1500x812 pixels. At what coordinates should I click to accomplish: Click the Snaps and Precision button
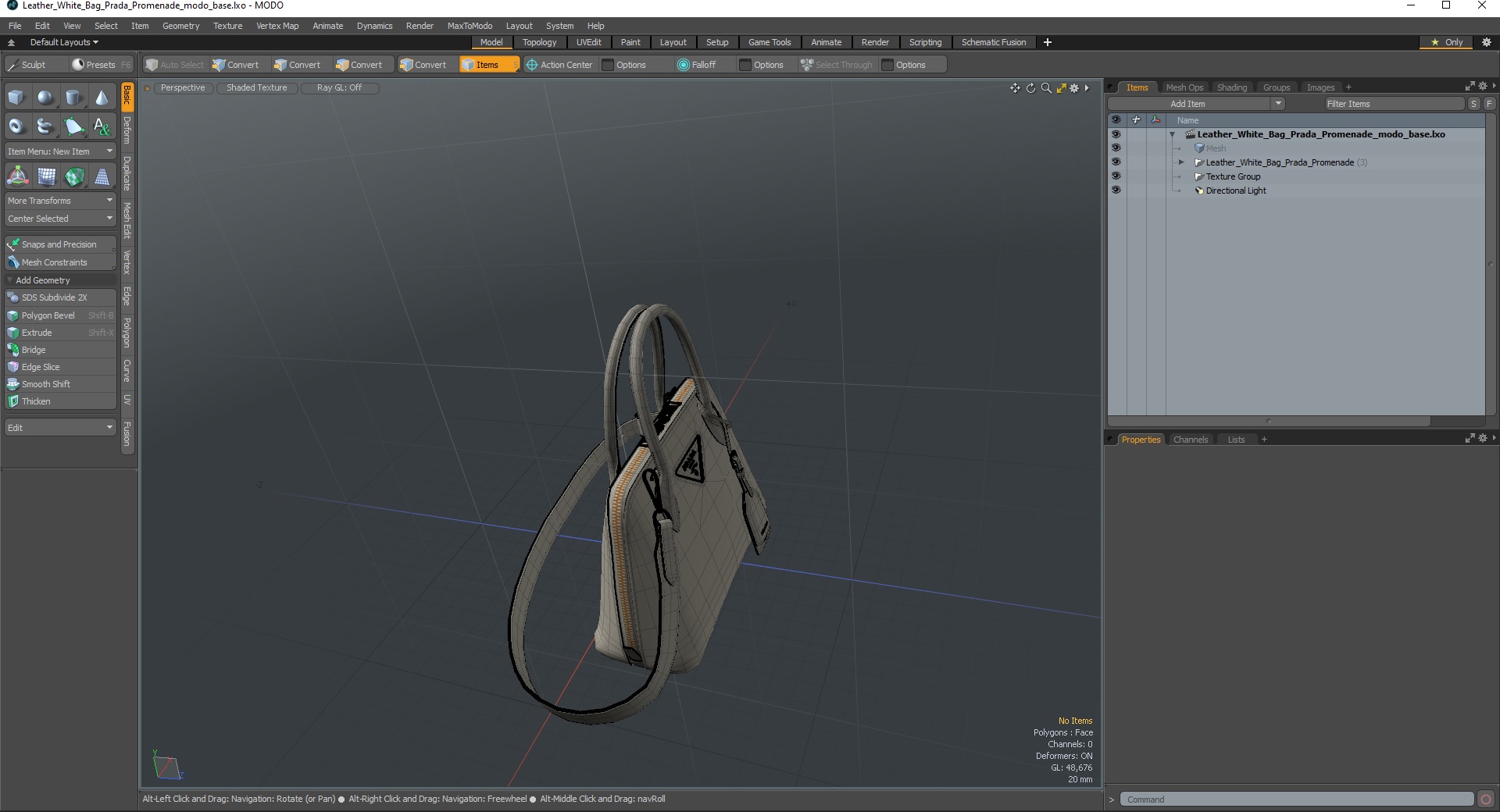pyautogui.click(x=60, y=244)
